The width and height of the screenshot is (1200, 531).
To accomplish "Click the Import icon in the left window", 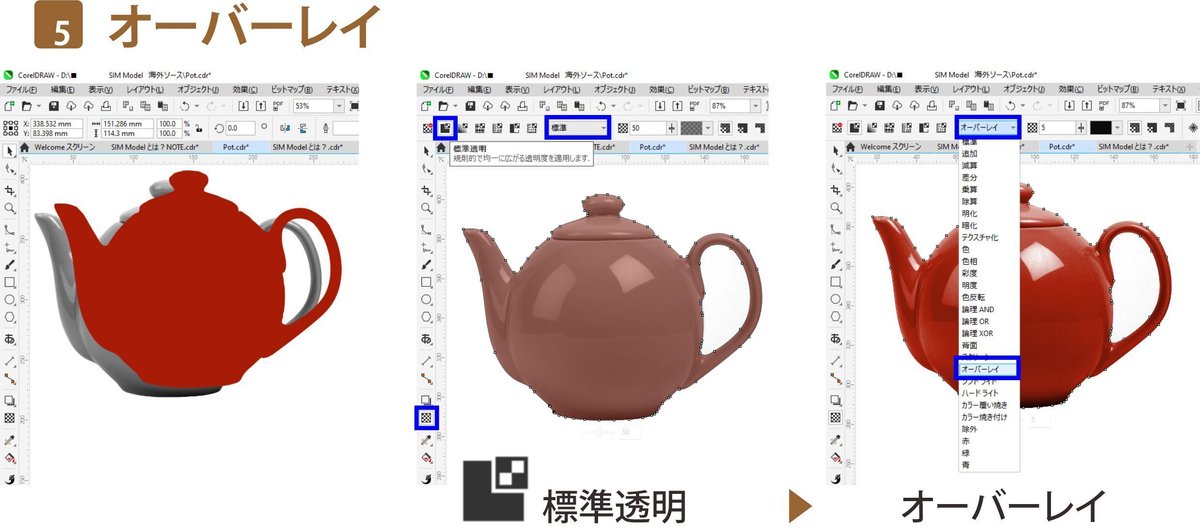I will (x=243, y=105).
